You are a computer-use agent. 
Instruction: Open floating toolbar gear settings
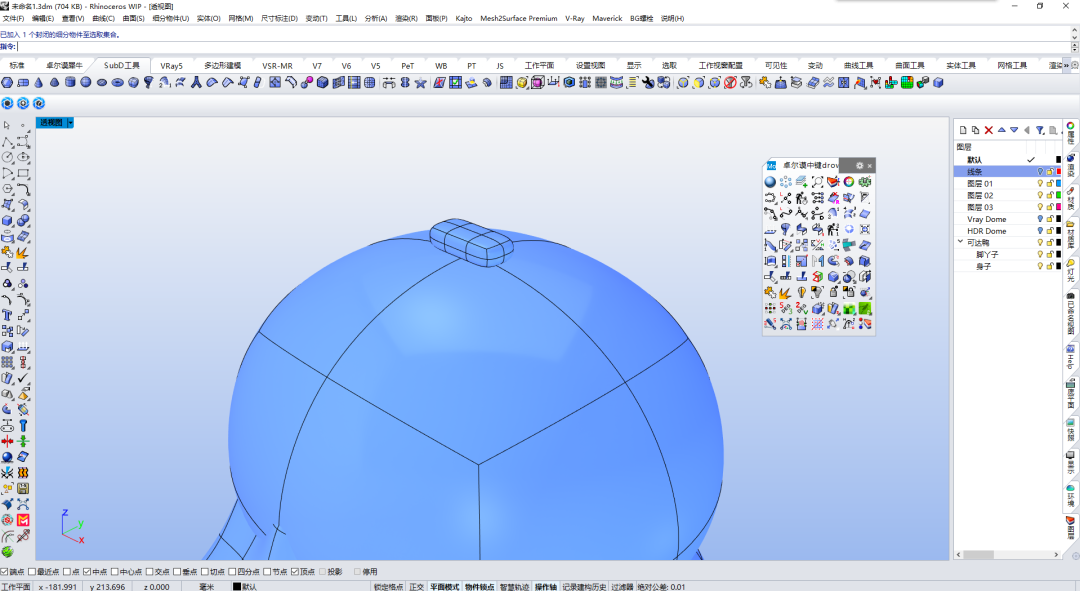[x=859, y=165]
